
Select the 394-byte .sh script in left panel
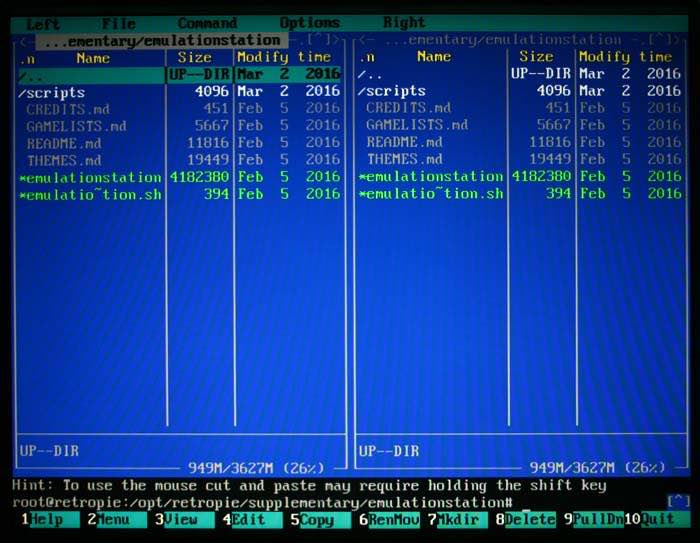179,194
